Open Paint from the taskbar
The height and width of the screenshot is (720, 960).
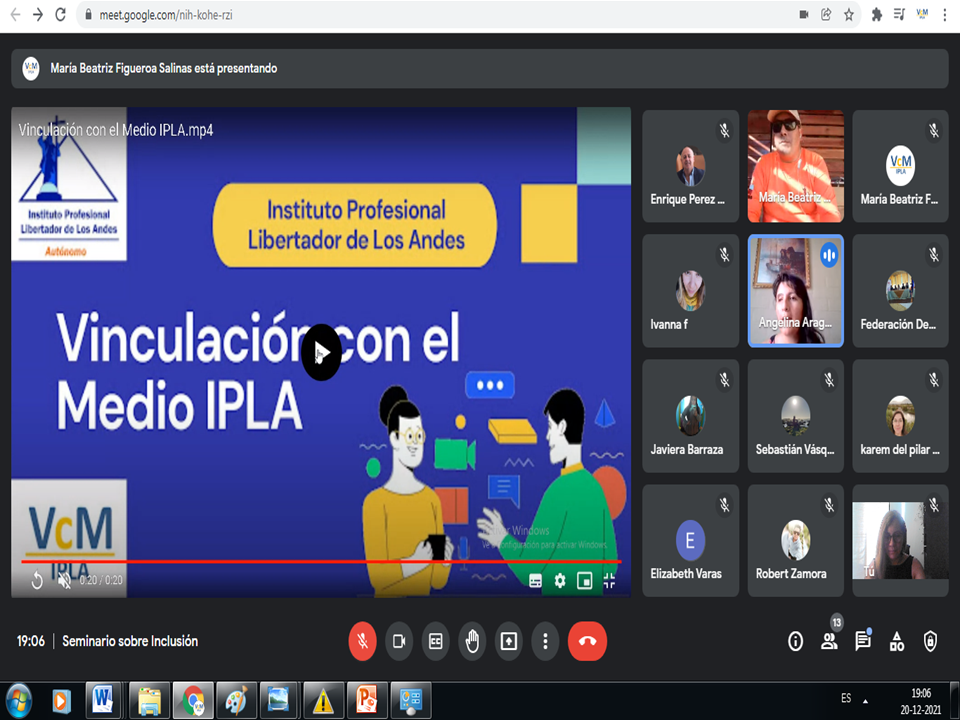tap(236, 700)
